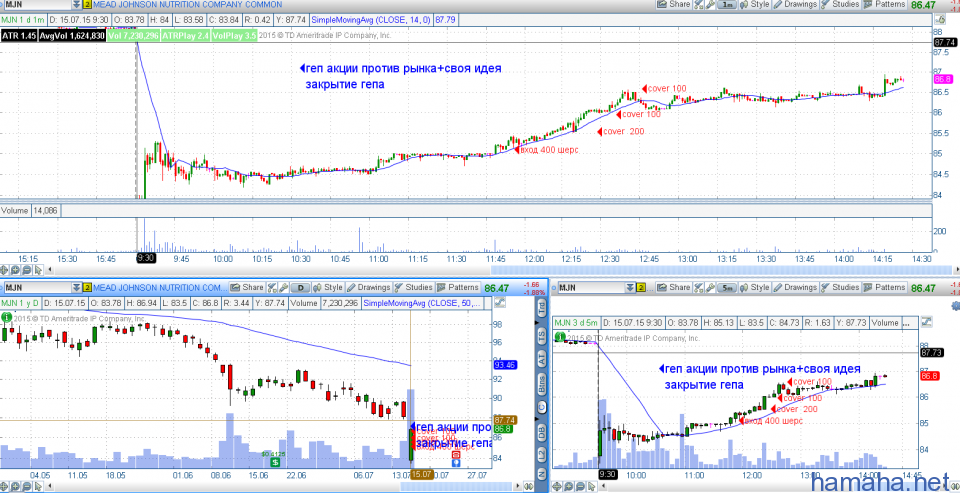Open the Patterns menu on the 5m chart
Image resolution: width=960 pixels, height=493 pixels.
pos(885,287)
